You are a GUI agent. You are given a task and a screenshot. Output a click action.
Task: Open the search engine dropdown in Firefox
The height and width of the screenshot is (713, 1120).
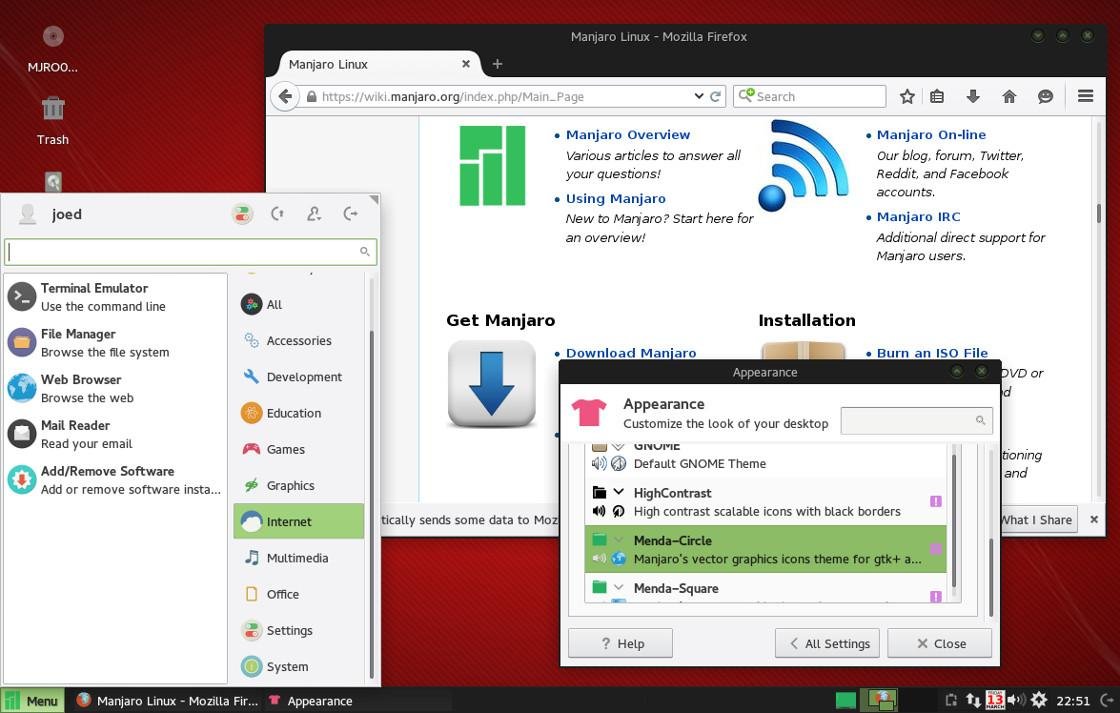pos(747,96)
